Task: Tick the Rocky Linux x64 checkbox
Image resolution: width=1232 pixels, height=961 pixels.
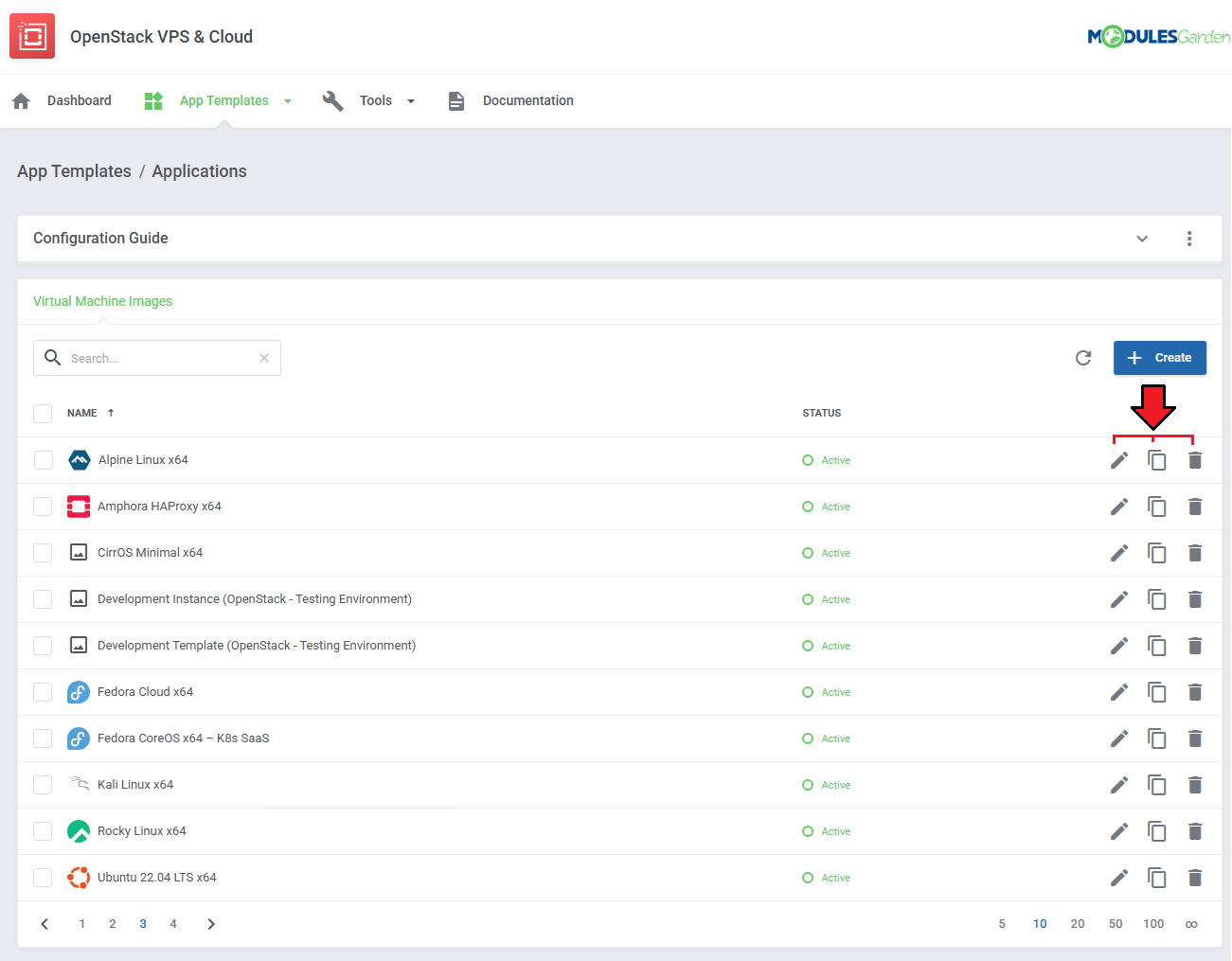Action: (43, 831)
